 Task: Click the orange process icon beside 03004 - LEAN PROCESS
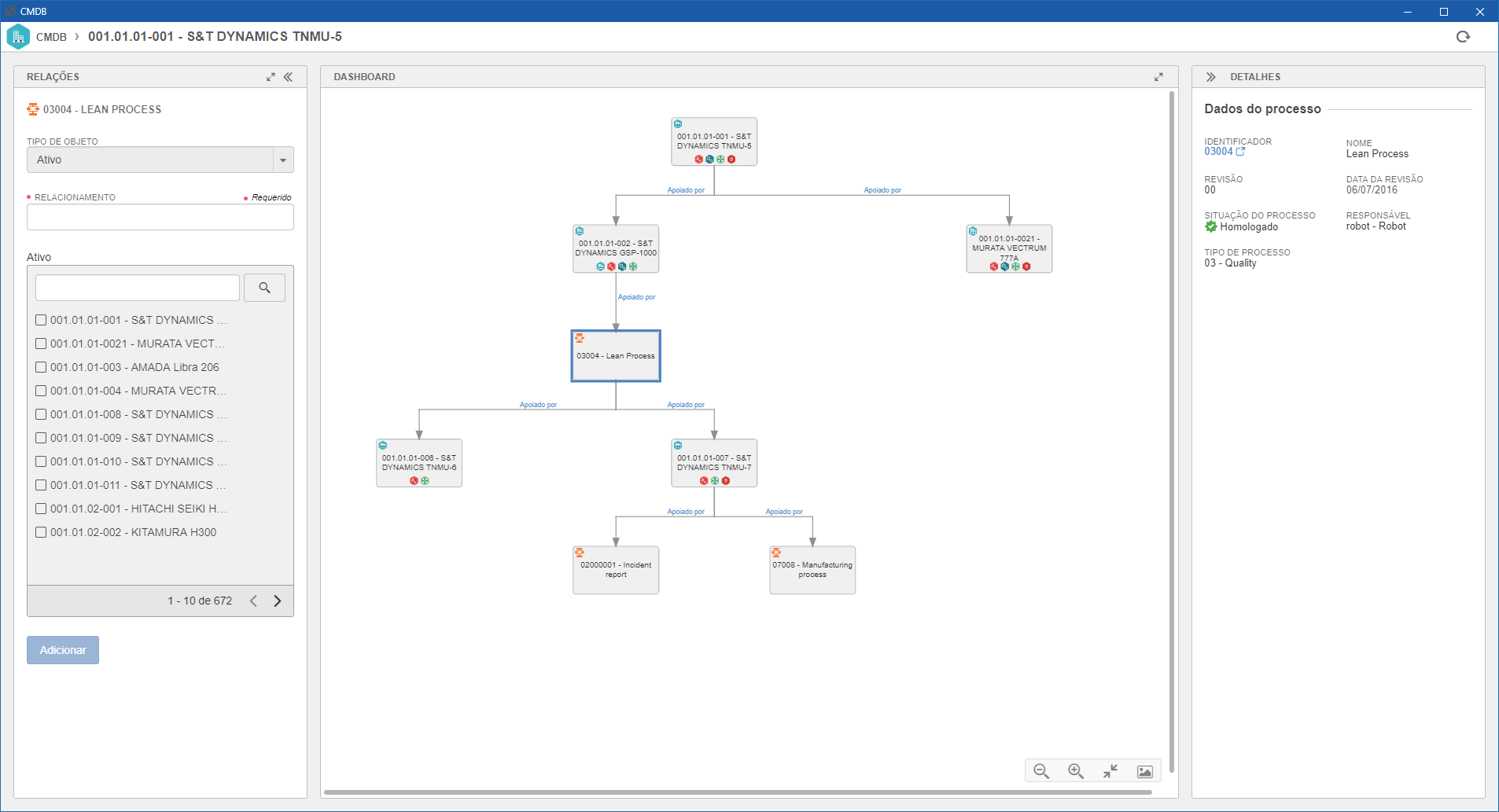(32, 109)
